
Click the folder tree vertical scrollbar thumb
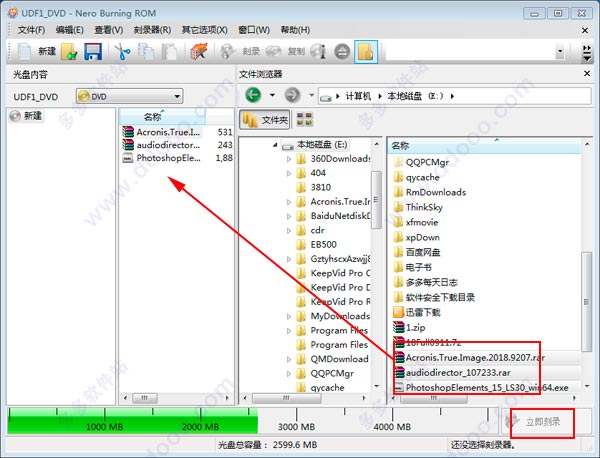[376, 199]
